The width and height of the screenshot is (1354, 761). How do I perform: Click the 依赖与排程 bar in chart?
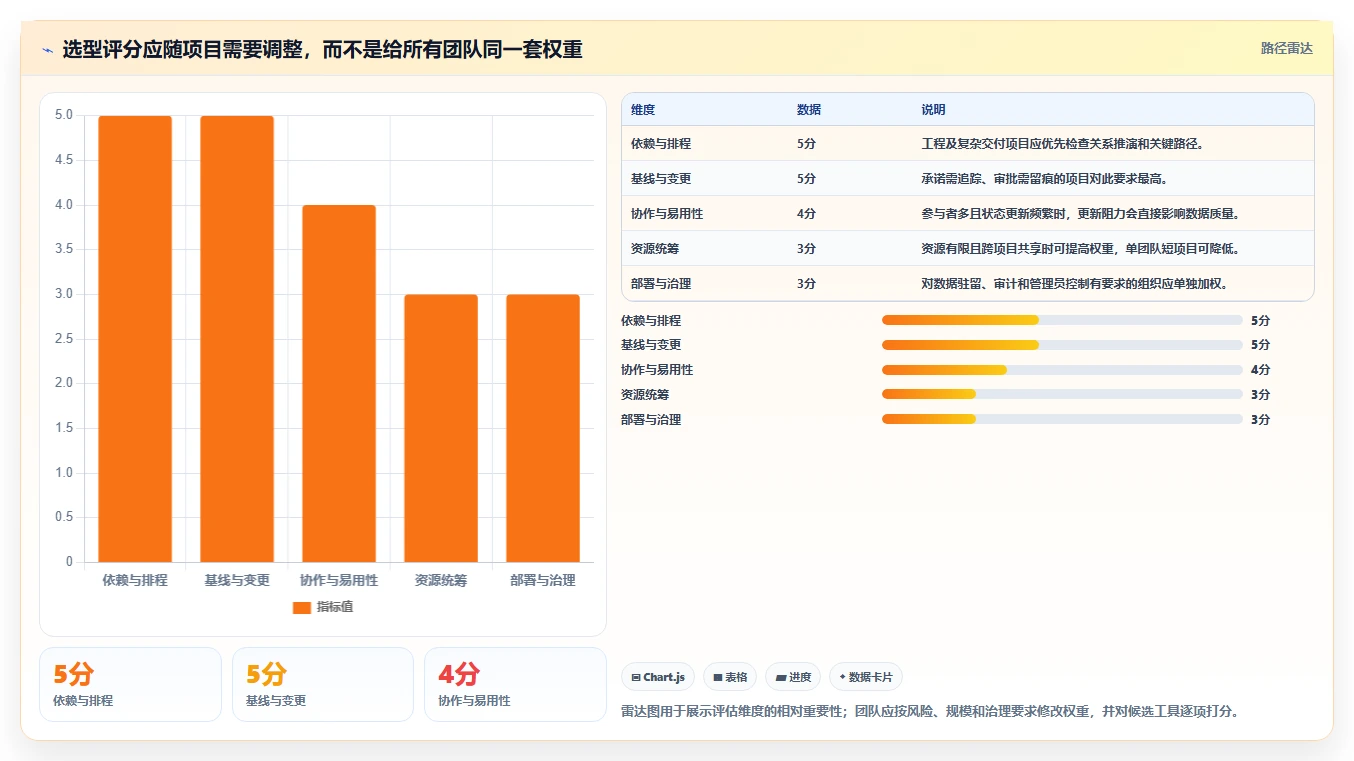click(135, 339)
